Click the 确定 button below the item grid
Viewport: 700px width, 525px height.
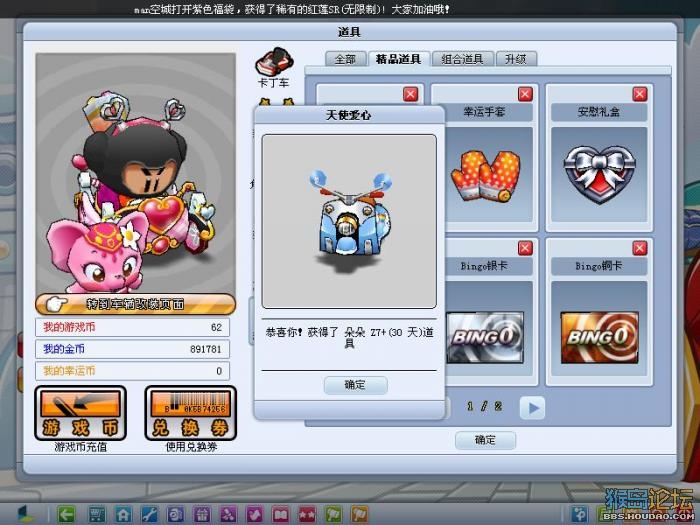485,440
